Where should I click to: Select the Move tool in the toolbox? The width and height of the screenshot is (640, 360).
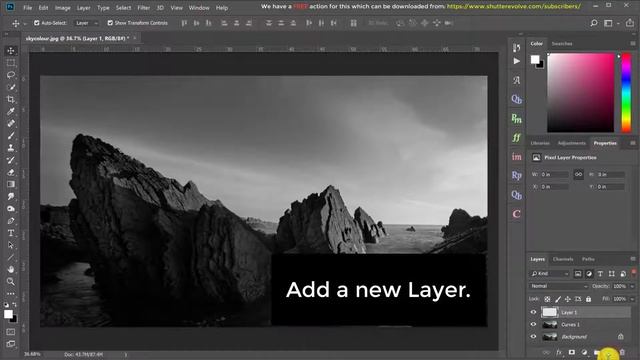[11, 50]
